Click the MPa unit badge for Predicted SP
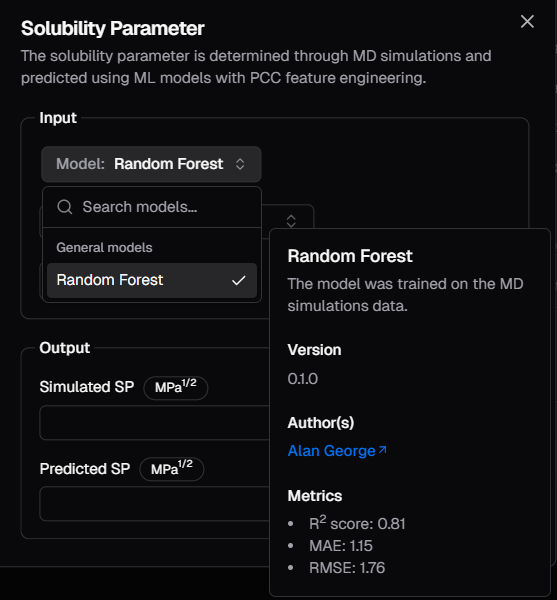 click(x=172, y=469)
